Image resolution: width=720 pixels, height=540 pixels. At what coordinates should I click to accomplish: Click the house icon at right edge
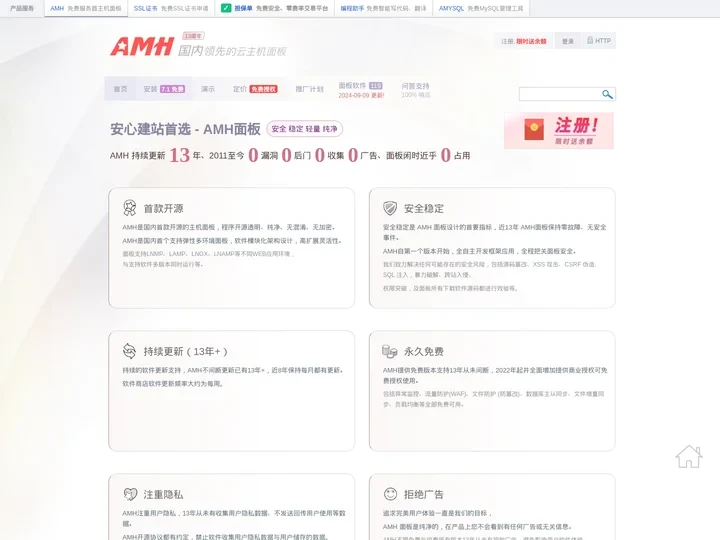click(x=689, y=456)
